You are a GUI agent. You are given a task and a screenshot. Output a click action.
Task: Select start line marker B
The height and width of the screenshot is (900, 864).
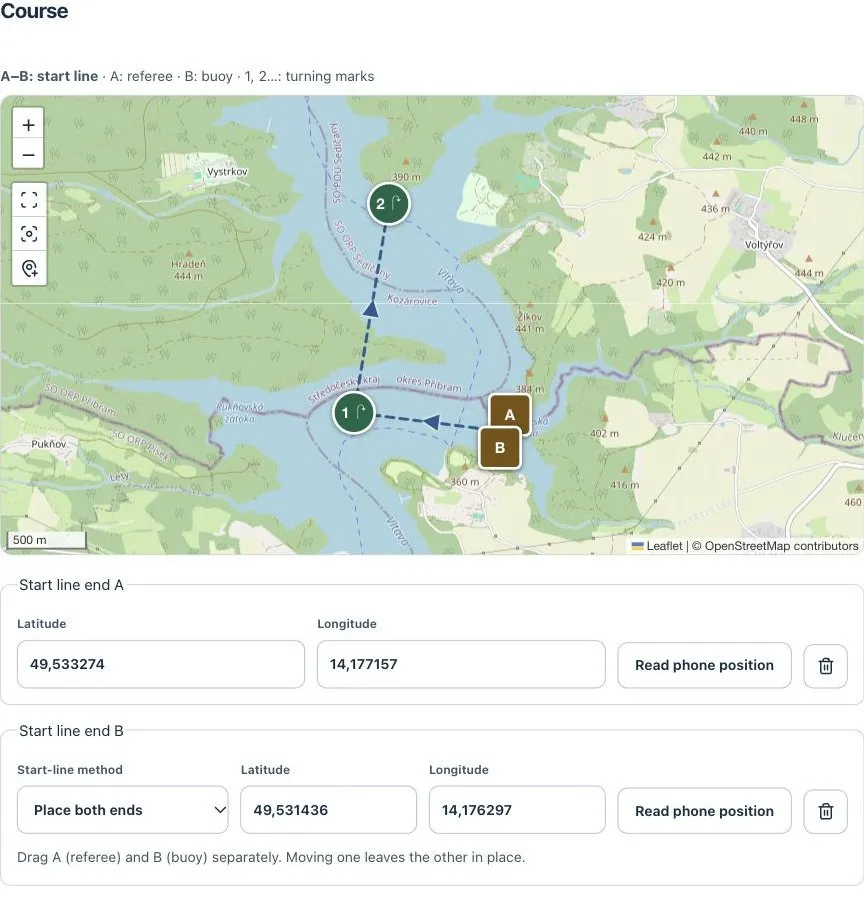pyautogui.click(x=500, y=448)
